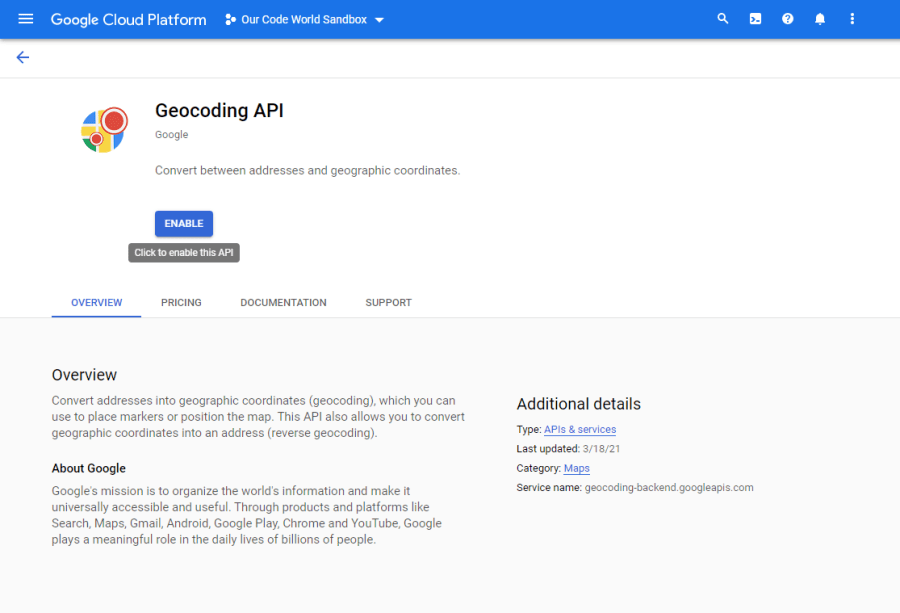This screenshot has height=613, width=900.
Task: Click the Geocoding API map logo
Action: pos(104,130)
